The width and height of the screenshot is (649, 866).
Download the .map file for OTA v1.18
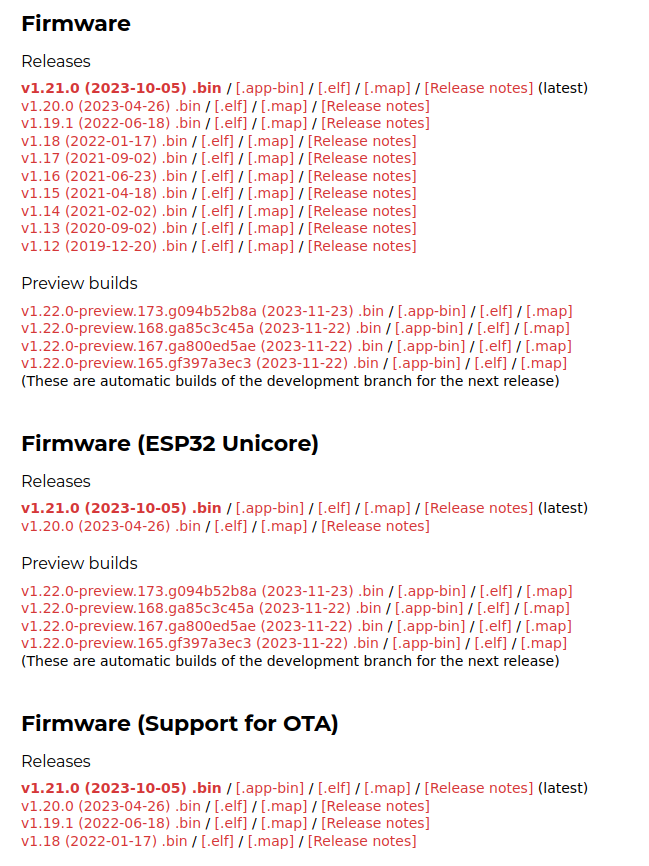click(271, 840)
